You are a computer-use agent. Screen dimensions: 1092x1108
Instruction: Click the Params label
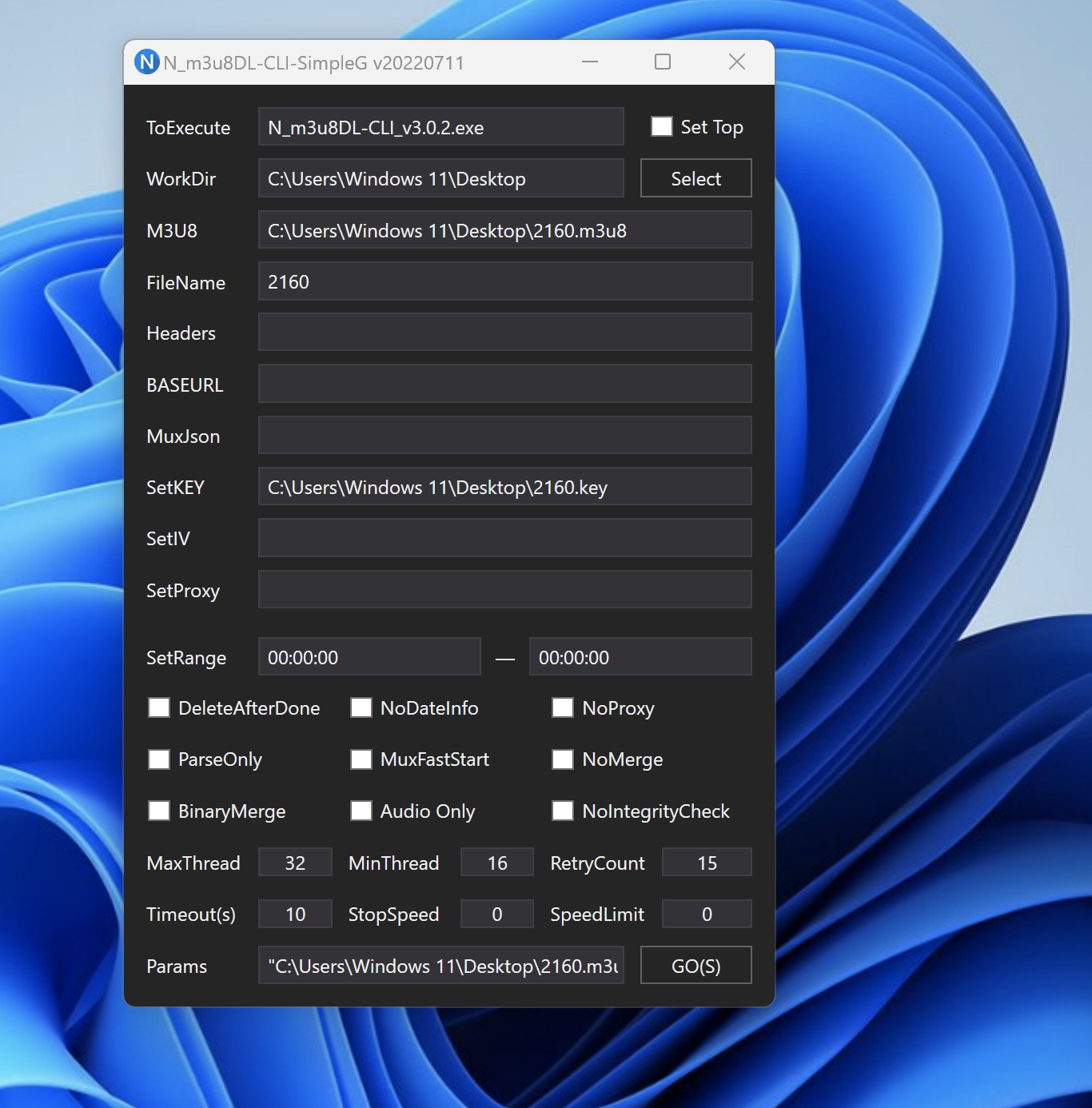pyautogui.click(x=177, y=967)
